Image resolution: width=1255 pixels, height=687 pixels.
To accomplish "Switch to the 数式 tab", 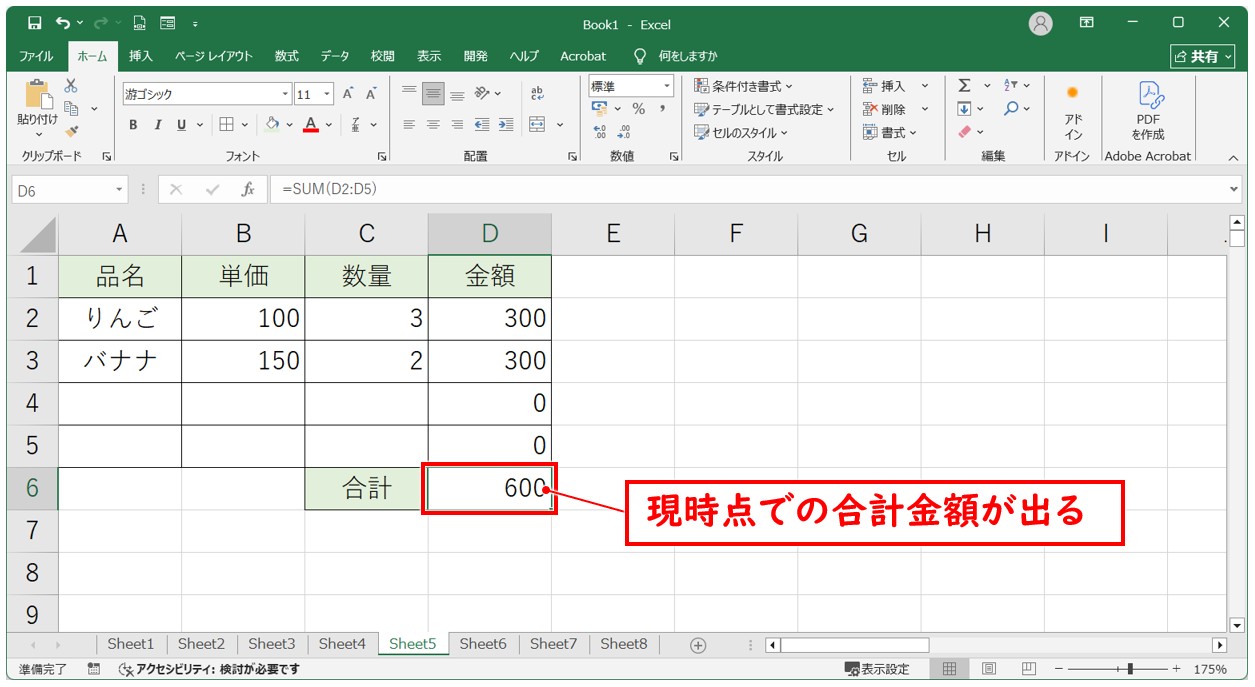I will point(287,56).
